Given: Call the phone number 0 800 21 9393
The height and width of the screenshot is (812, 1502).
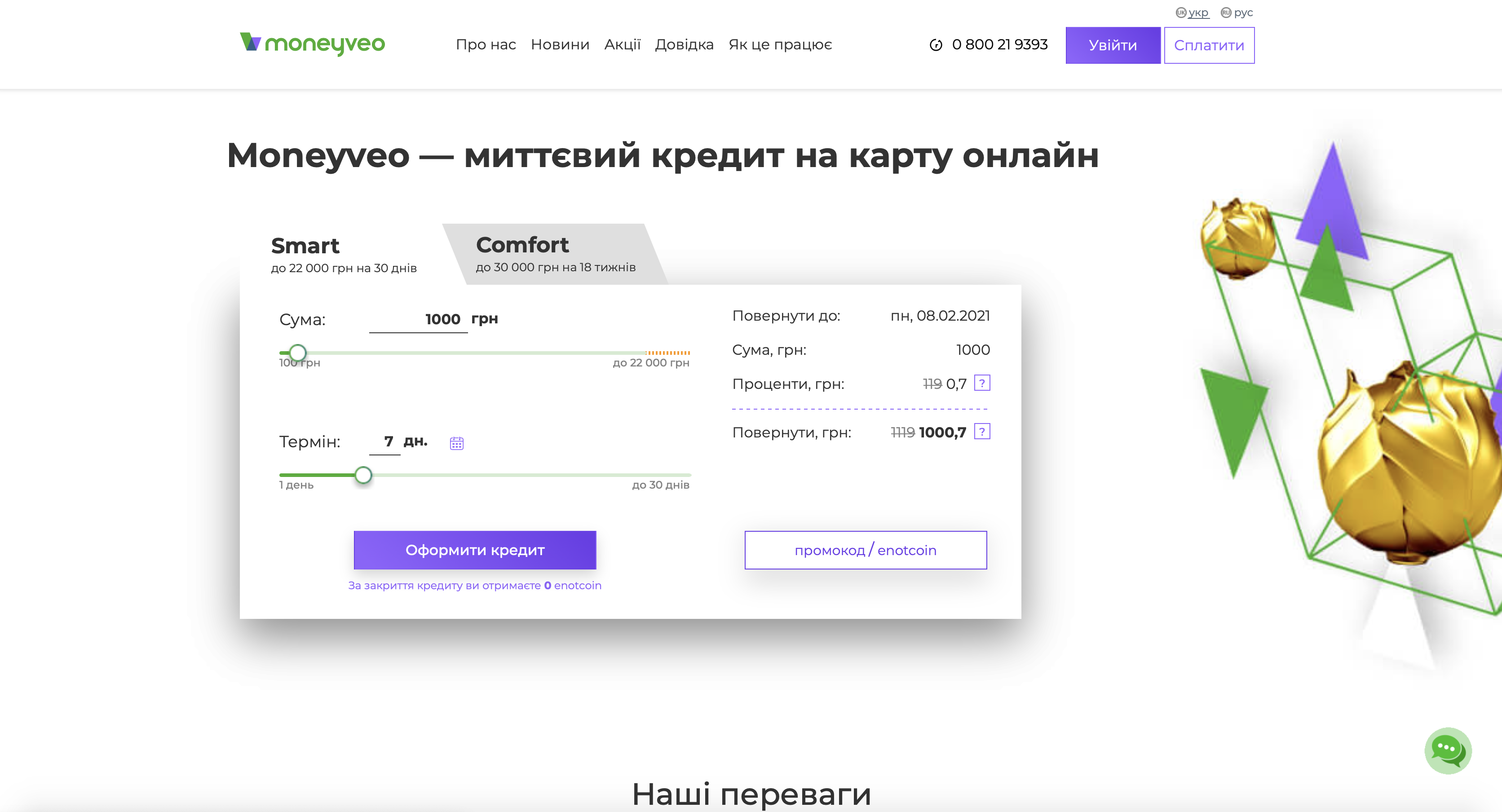Looking at the screenshot, I should click(x=999, y=44).
